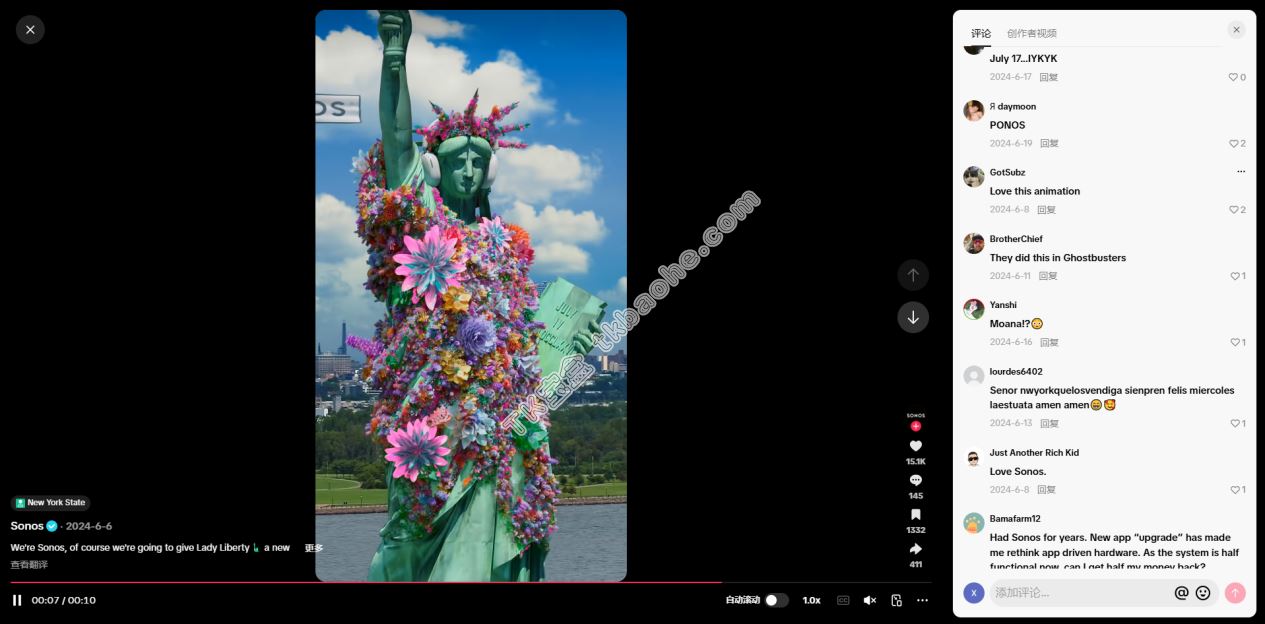
Task: Go to the previous video with up arrow
Action: (x=913, y=275)
